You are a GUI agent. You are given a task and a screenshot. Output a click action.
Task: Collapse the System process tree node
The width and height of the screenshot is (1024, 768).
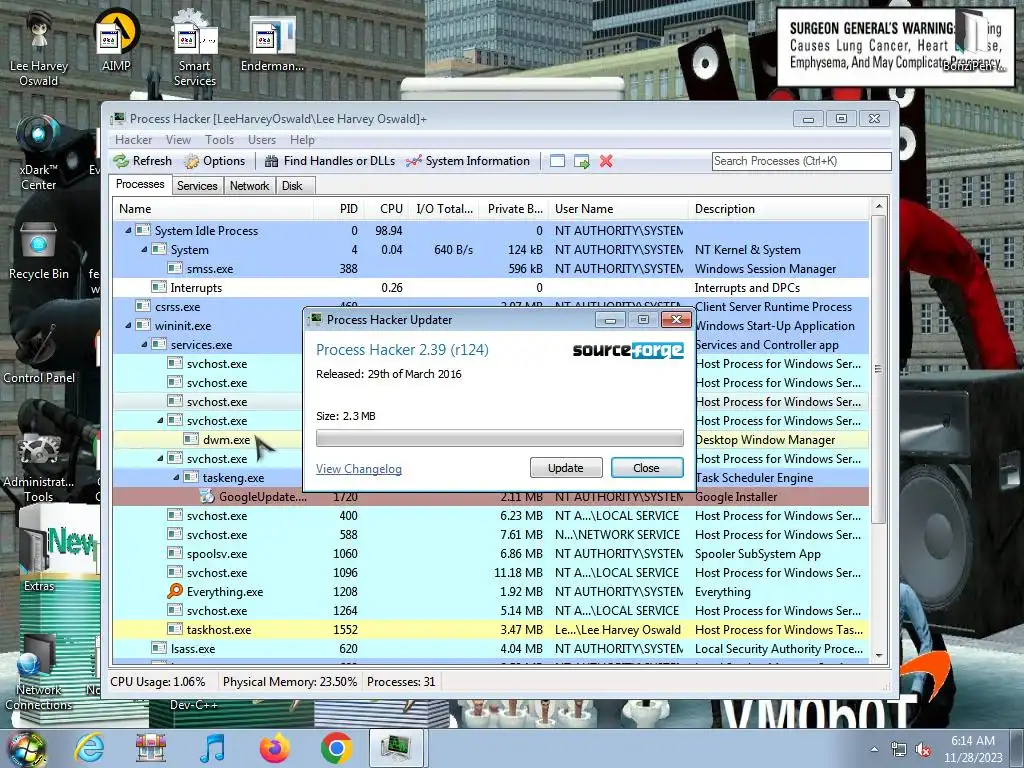point(144,249)
